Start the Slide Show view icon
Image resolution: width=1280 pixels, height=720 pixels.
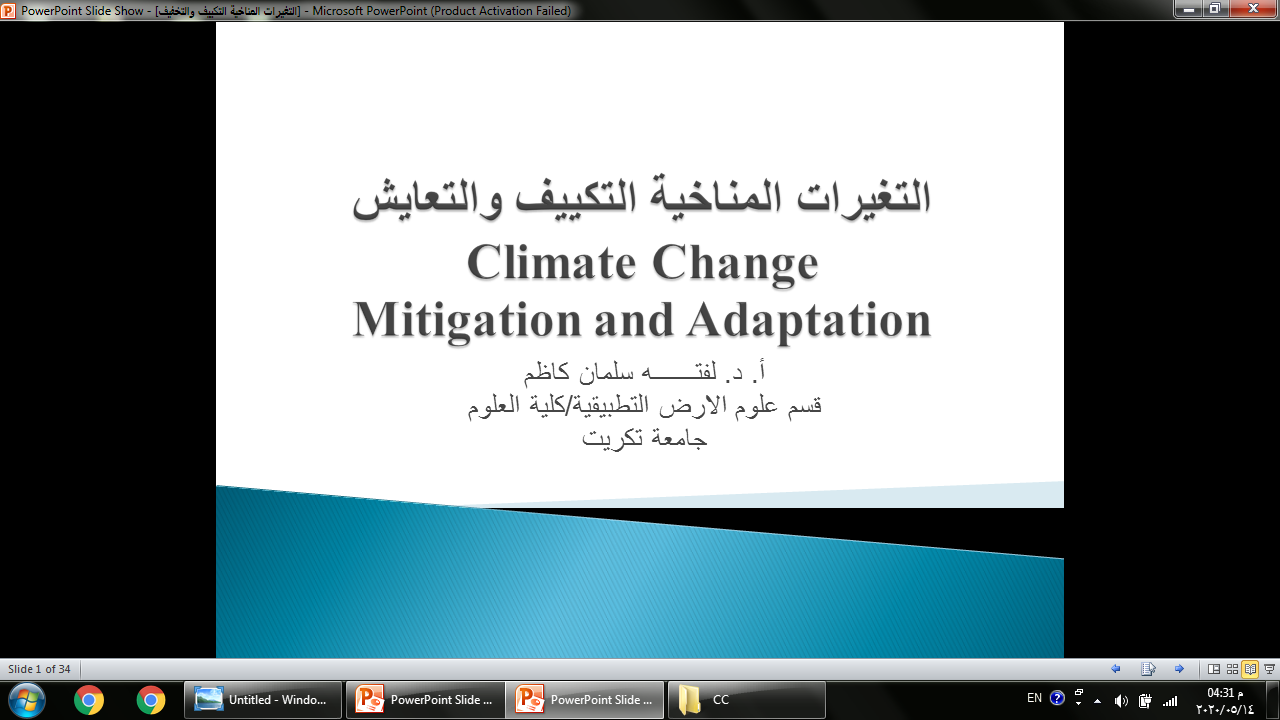1270,668
